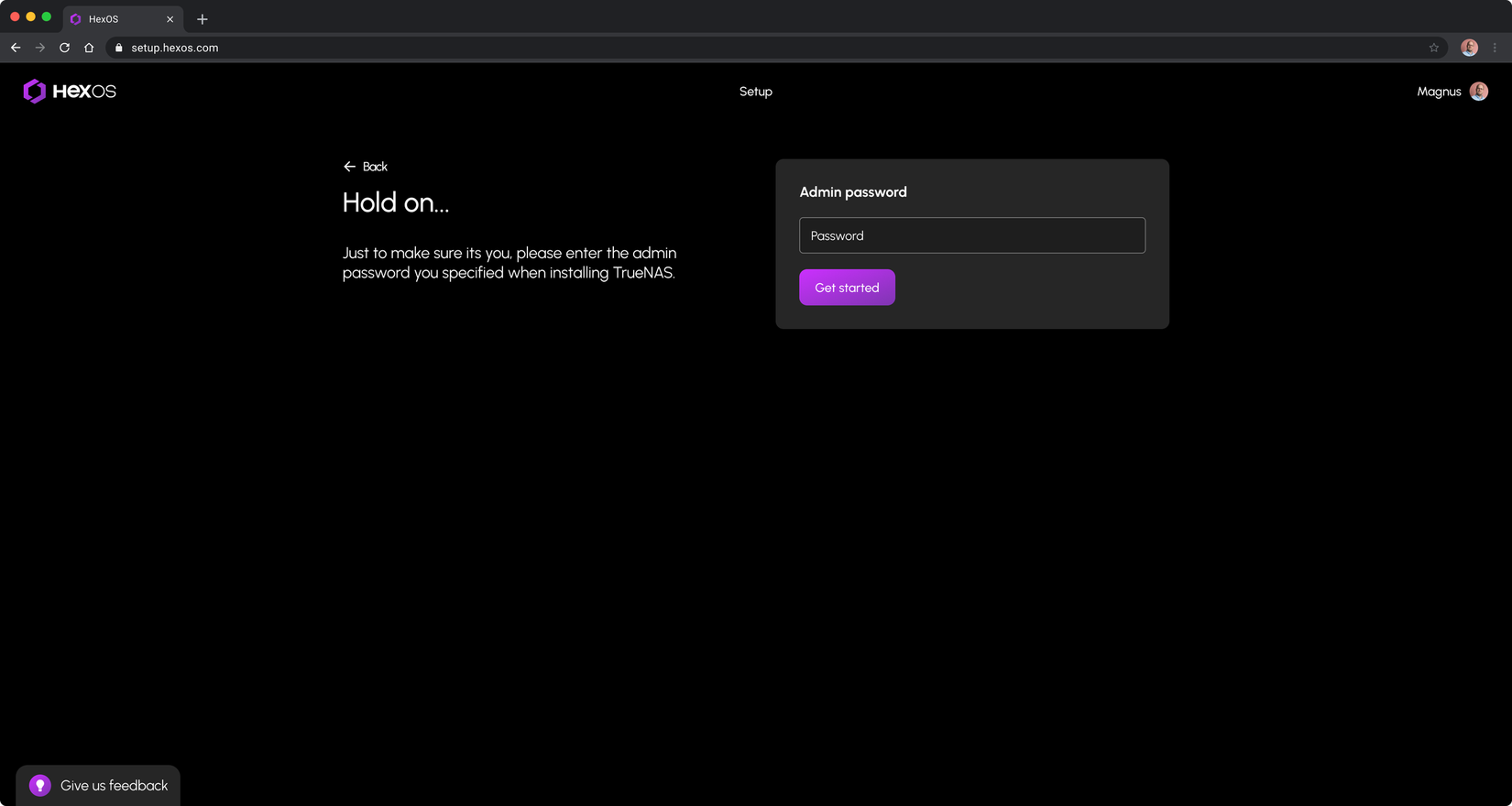Click browser forward arrow
Screen dimensions: 1512x806
(39, 48)
